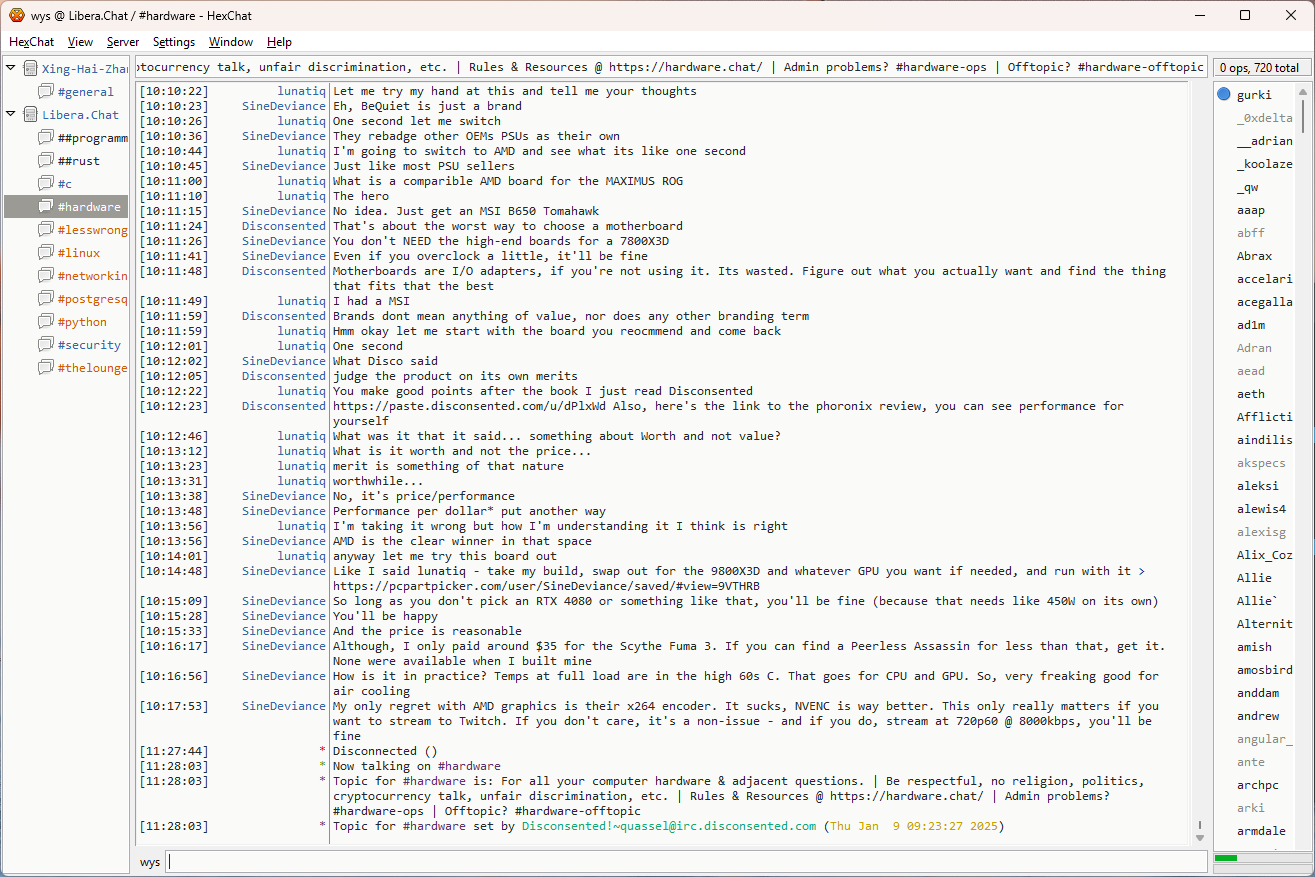Open the Server menu

[x=123, y=42]
